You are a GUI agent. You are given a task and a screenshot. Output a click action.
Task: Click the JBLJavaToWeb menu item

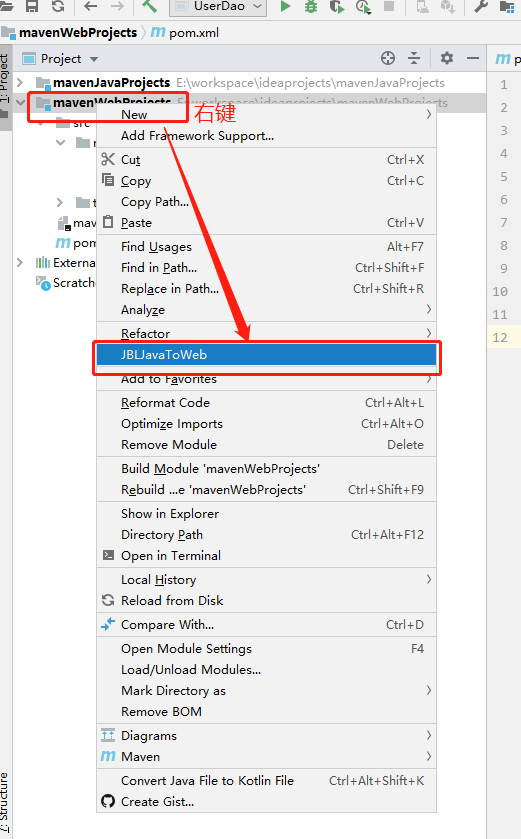coord(266,355)
